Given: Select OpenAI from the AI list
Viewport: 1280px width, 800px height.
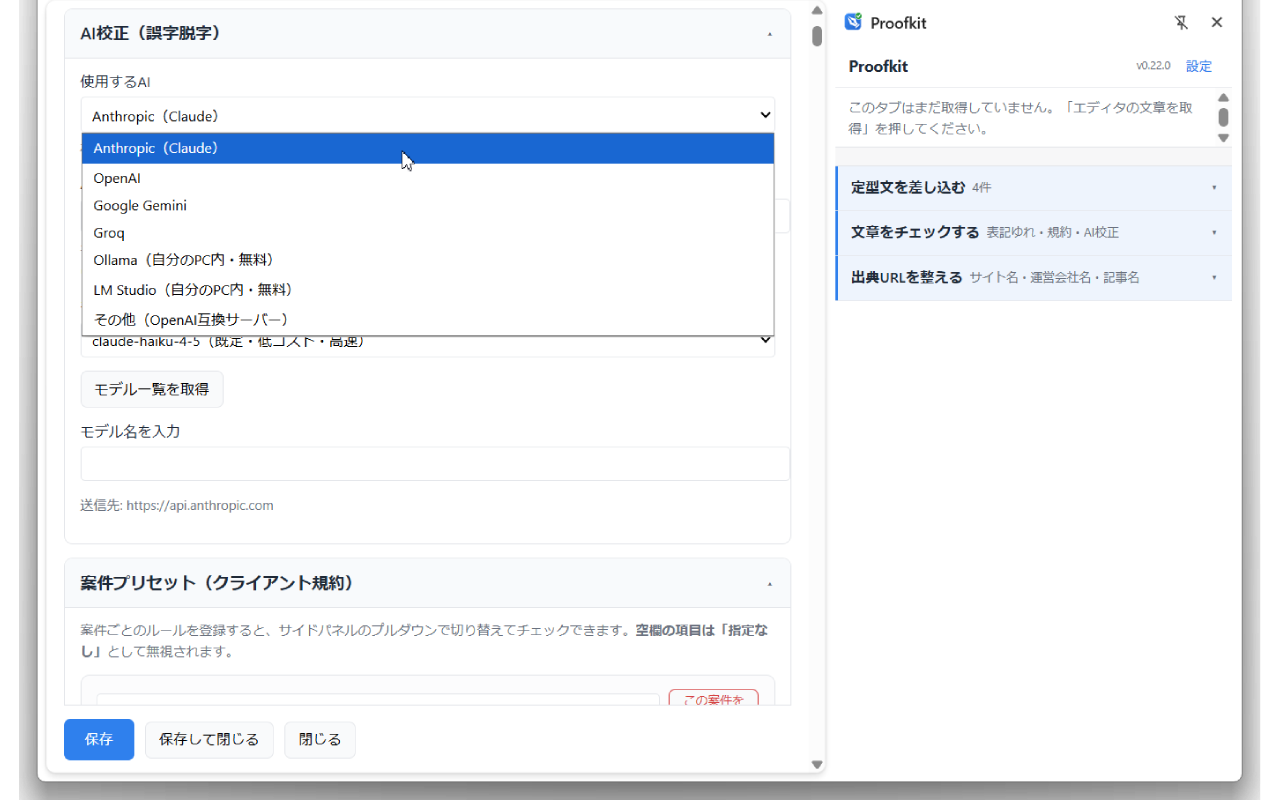Looking at the screenshot, I should pos(428,178).
